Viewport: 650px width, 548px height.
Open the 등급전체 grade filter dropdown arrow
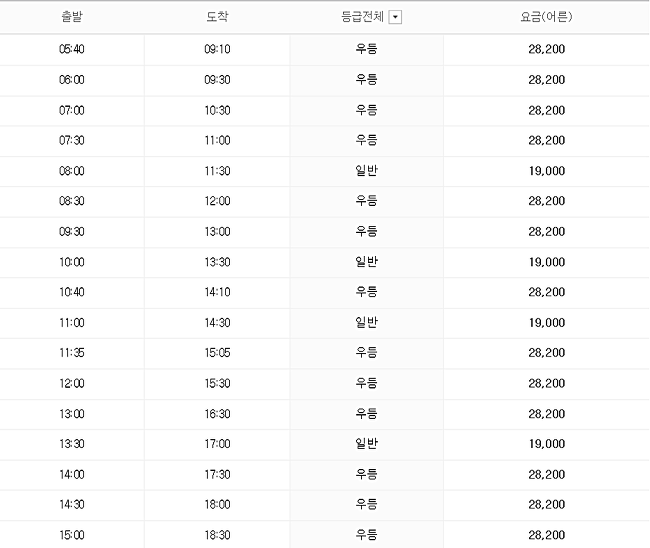click(x=395, y=17)
